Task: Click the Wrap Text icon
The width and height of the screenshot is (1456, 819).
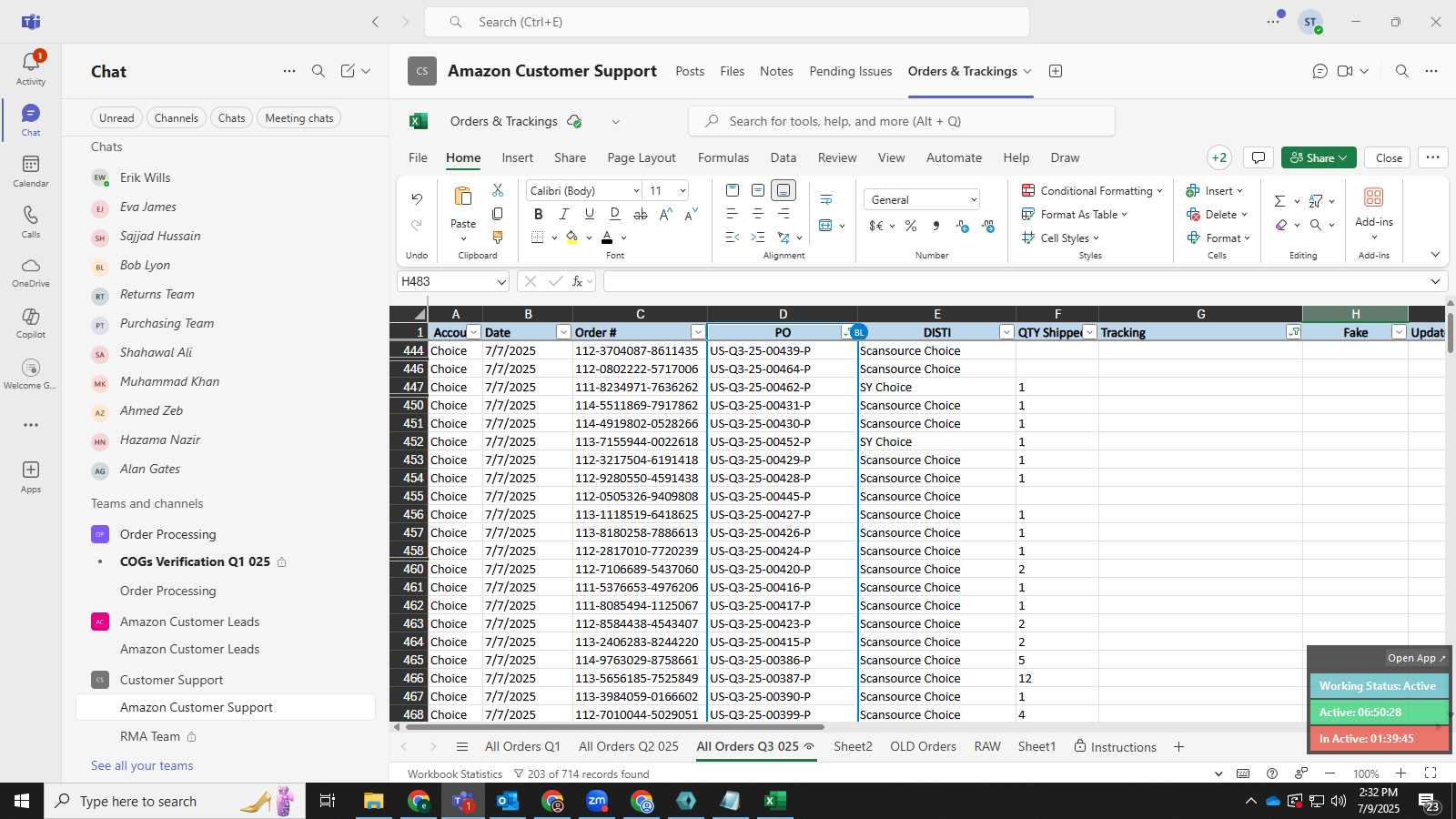Action: [x=826, y=199]
